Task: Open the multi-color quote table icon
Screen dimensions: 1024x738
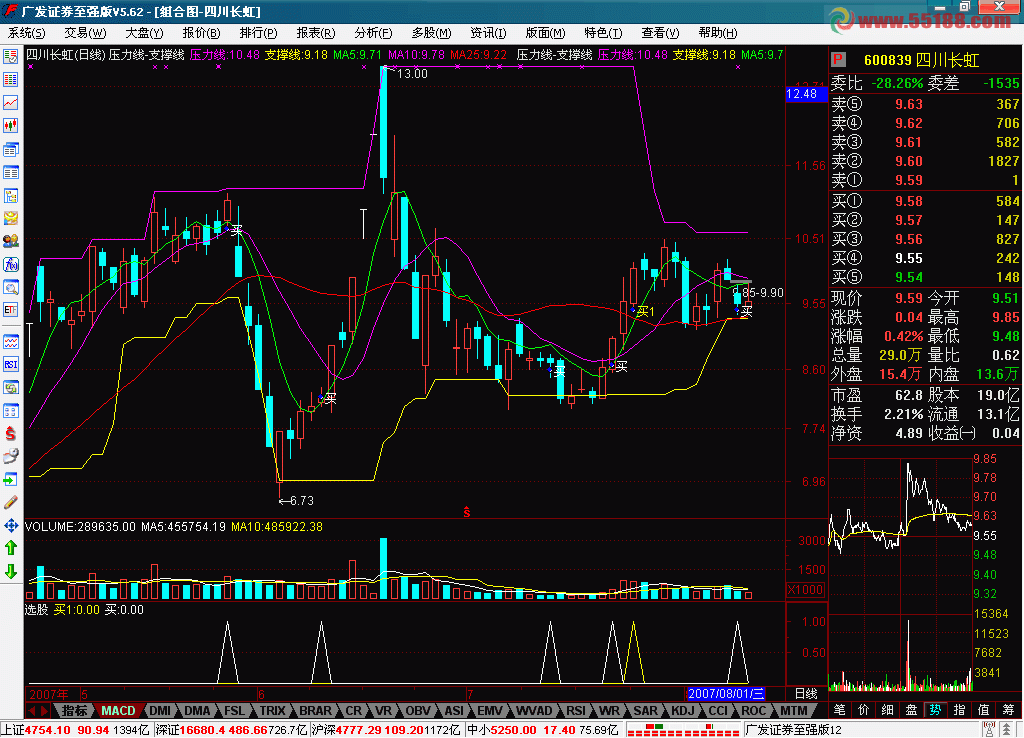Action: click(10, 80)
